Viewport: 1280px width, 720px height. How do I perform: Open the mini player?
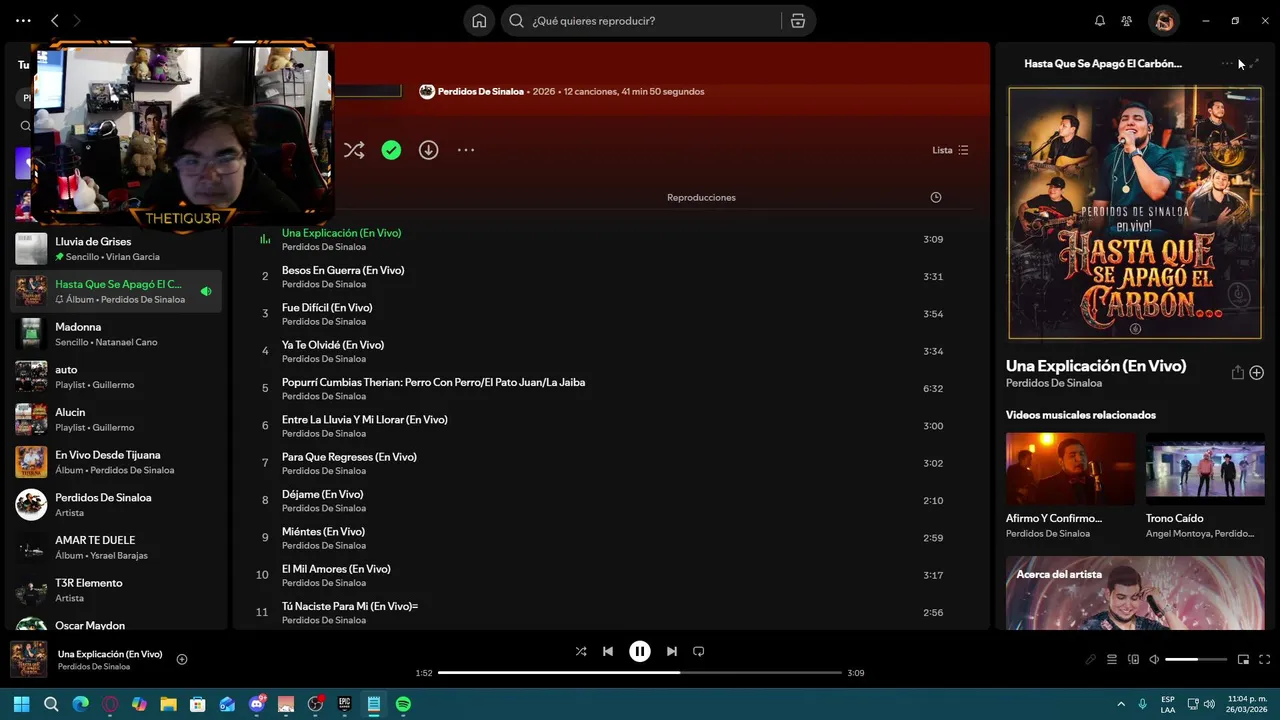(x=1243, y=659)
